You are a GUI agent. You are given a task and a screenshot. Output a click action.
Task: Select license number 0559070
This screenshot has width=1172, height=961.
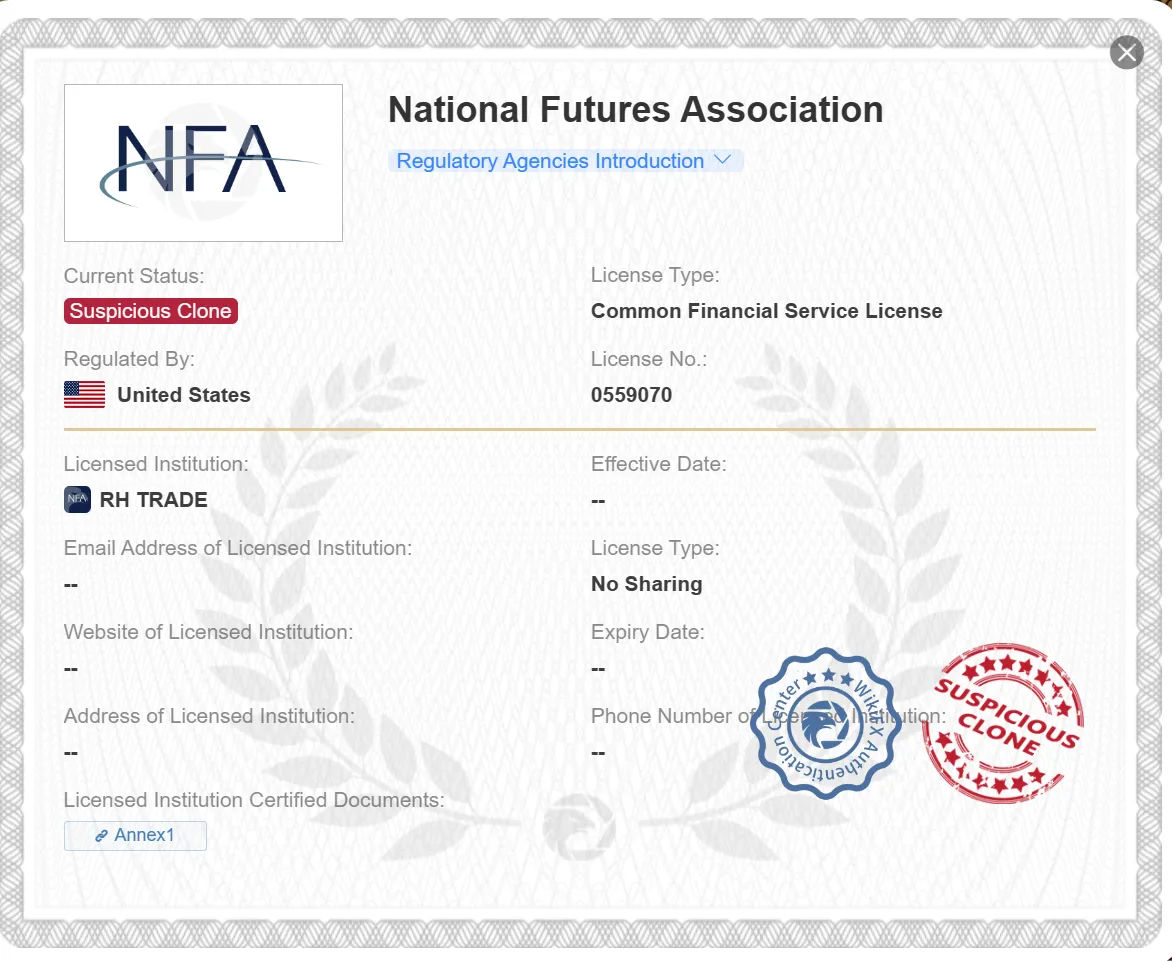(x=632, y=395)
